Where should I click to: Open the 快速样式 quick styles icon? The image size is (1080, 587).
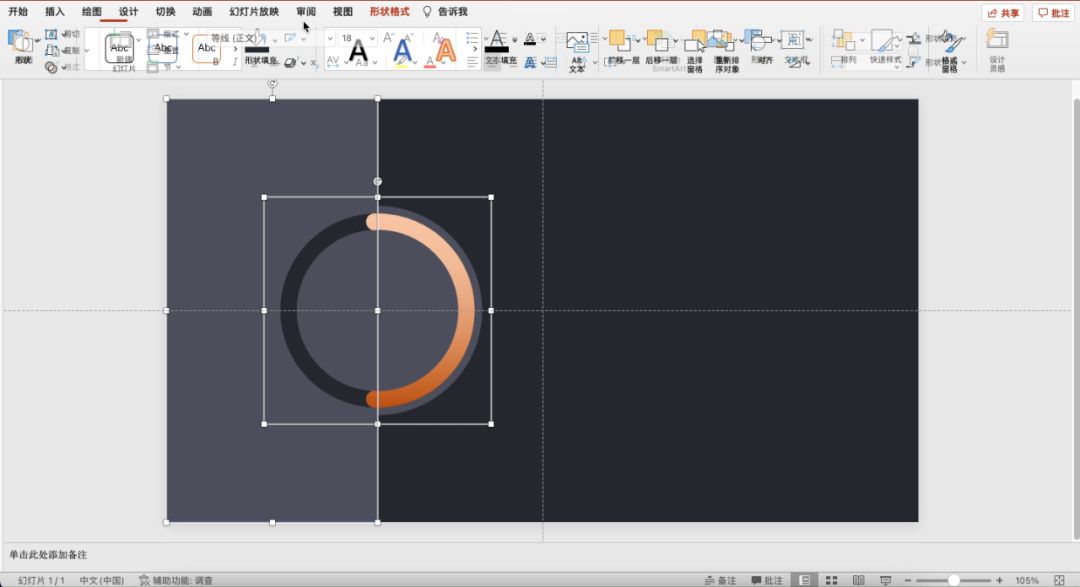pos(882,41)
